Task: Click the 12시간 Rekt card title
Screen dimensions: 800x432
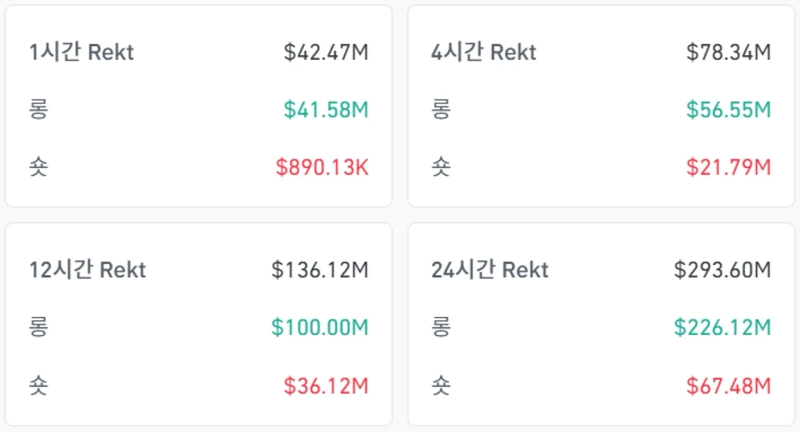Action: point(88,270)
